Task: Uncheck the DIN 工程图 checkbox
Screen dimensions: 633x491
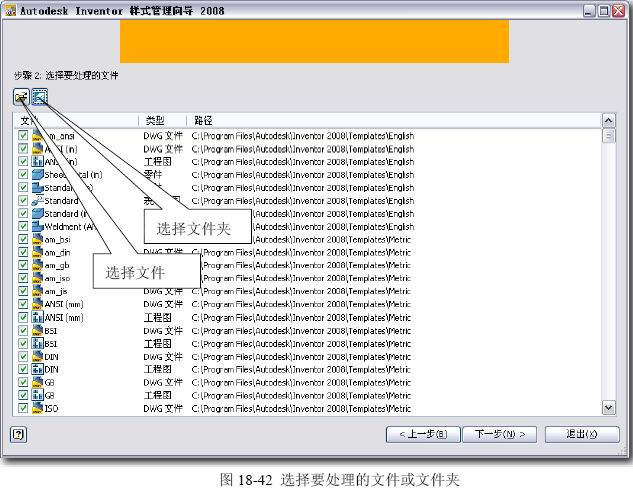Action: pos(23,369)
